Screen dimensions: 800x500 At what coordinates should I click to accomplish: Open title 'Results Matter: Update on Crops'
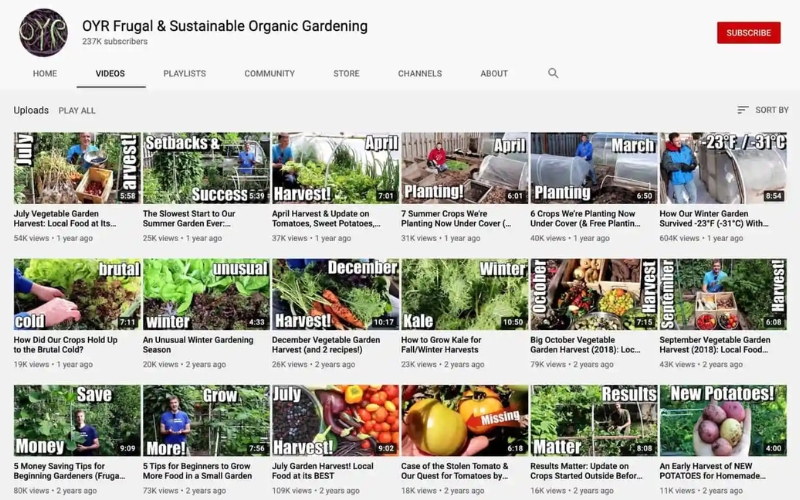click(586, 470)
